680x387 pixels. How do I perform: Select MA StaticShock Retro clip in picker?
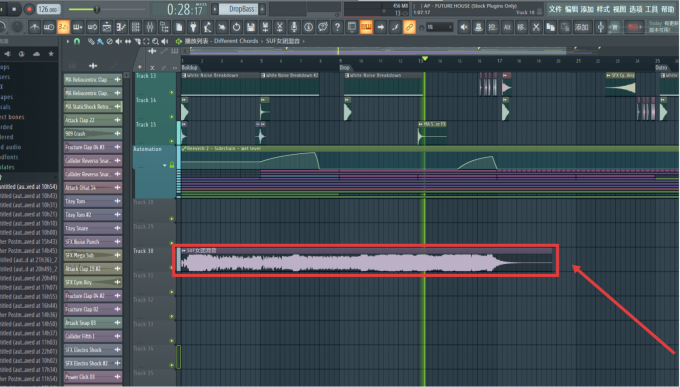pos(93,106)
